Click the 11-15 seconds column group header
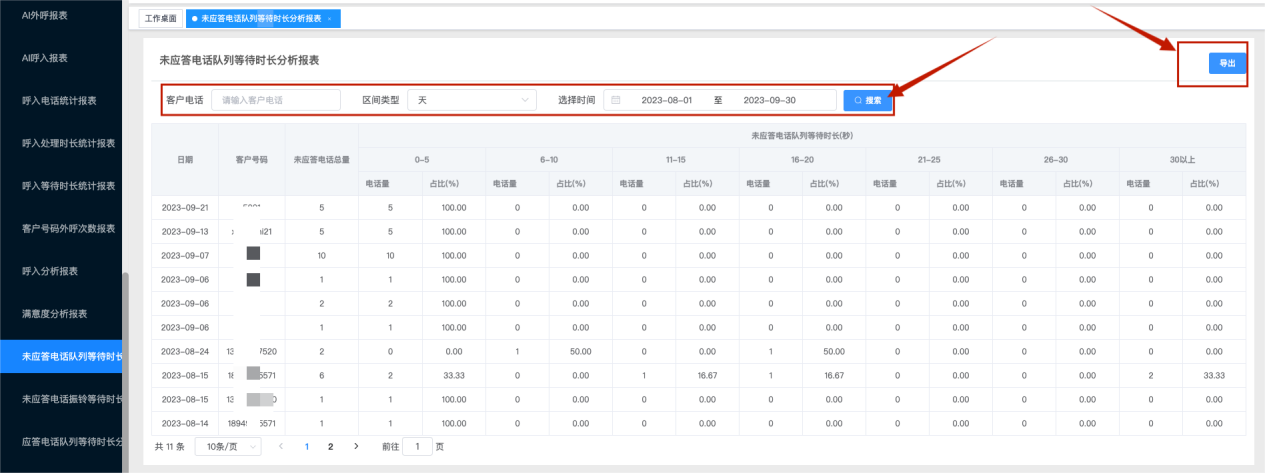1265x473 pixels. click(676, 159)
